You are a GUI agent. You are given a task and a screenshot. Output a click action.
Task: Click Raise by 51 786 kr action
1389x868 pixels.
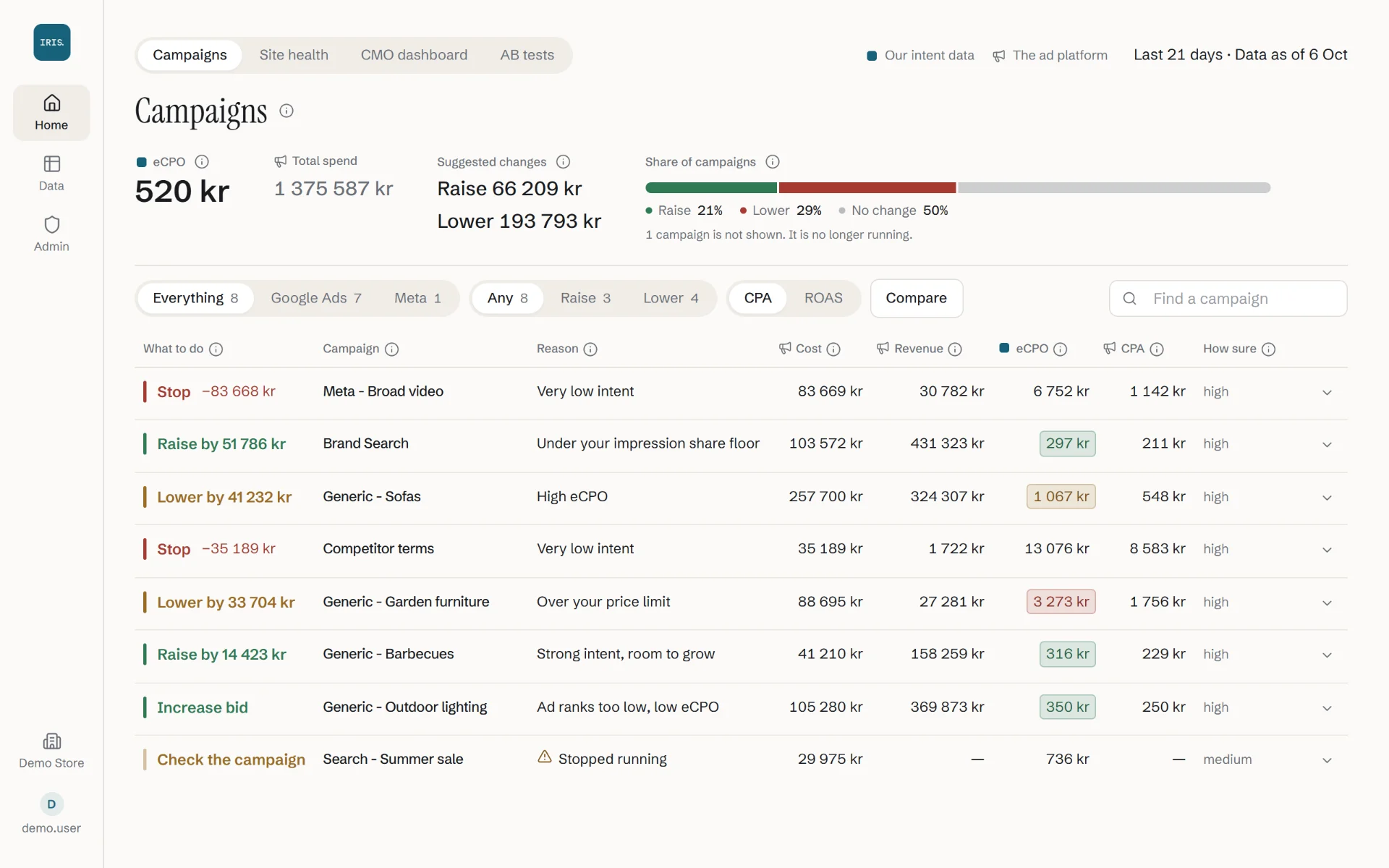point(221,443)
